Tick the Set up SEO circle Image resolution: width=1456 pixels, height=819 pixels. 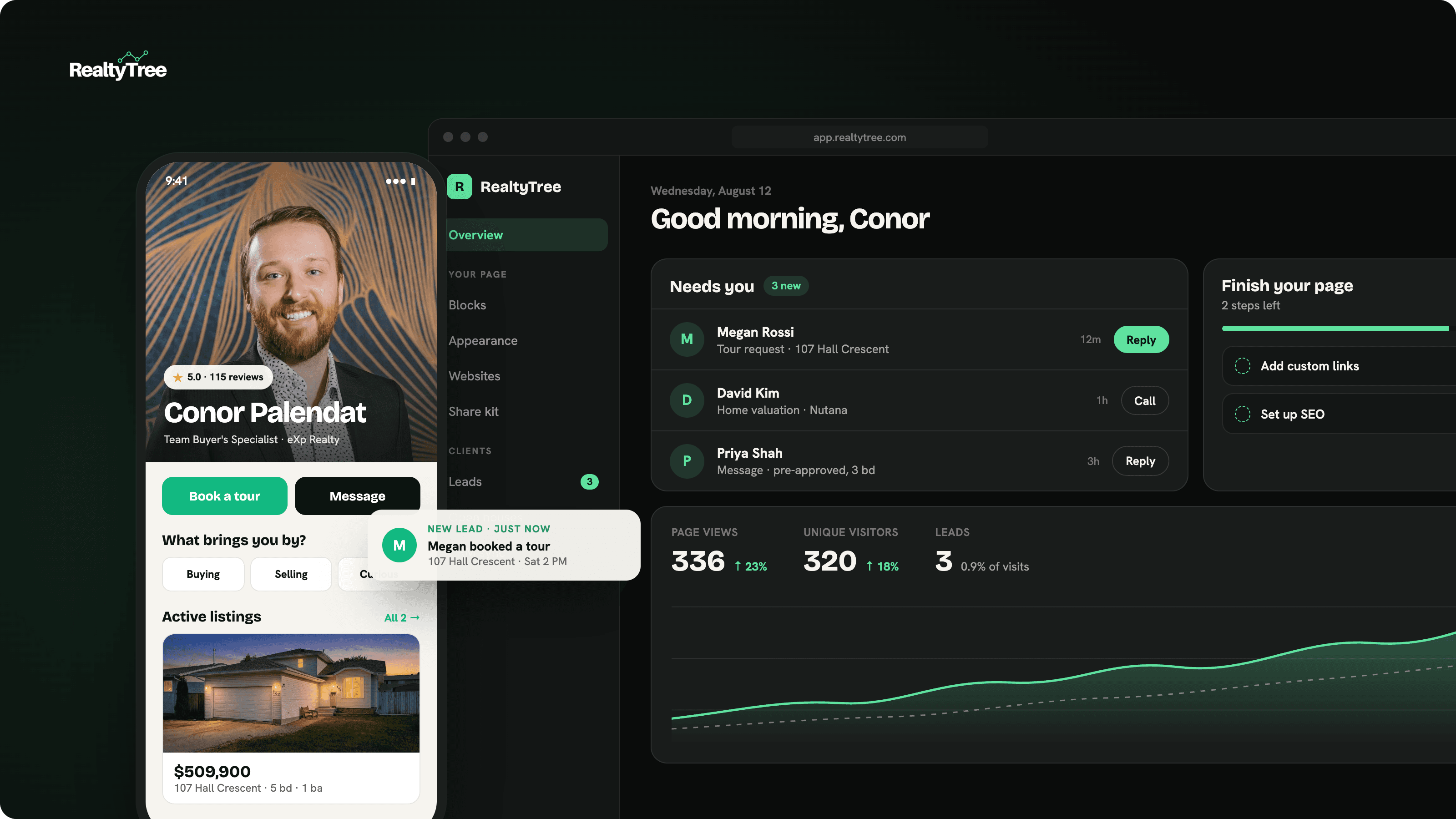coord(1242,414)
